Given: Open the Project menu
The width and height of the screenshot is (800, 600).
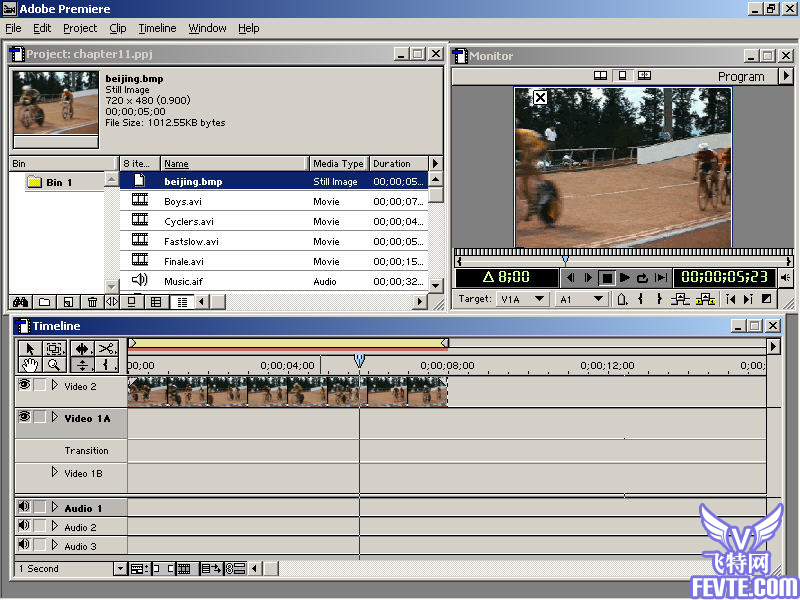Looking at the screenshot, I should (80, 28).
